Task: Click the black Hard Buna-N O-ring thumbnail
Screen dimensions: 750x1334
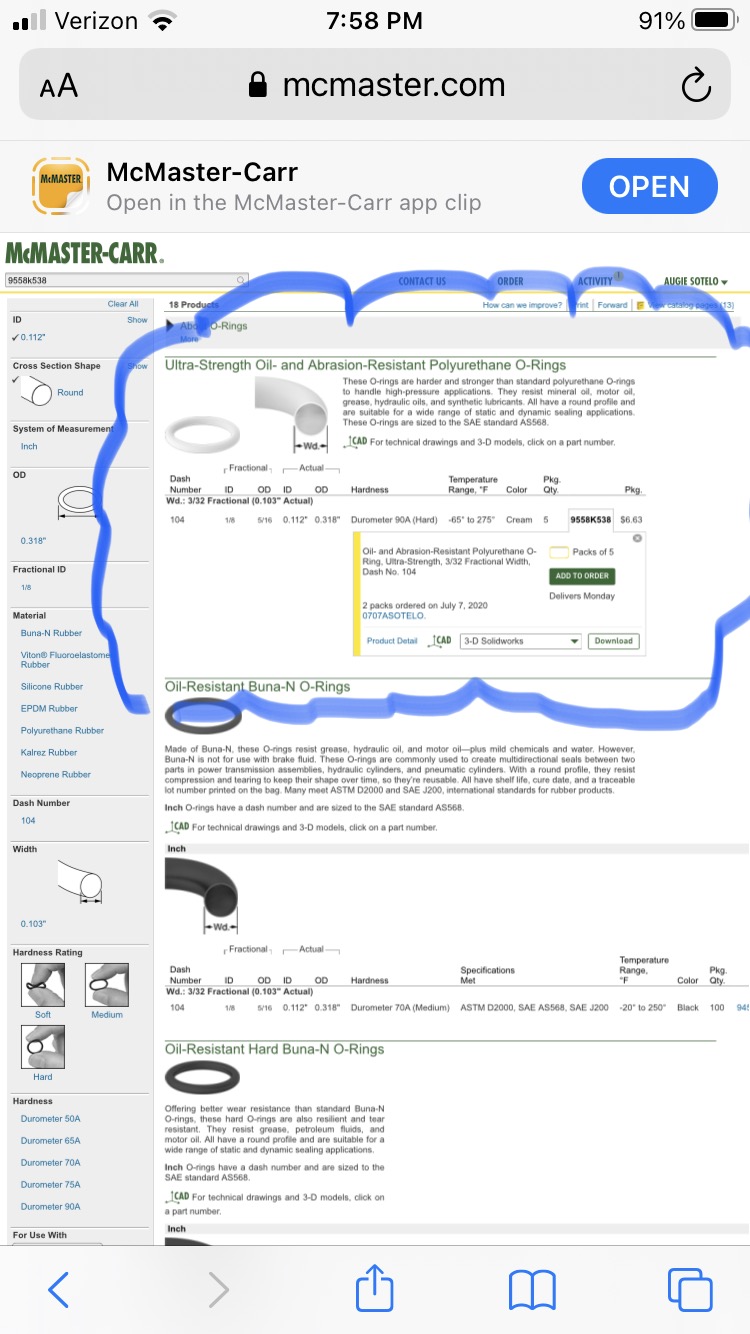Action: (x=202, y=1079)
